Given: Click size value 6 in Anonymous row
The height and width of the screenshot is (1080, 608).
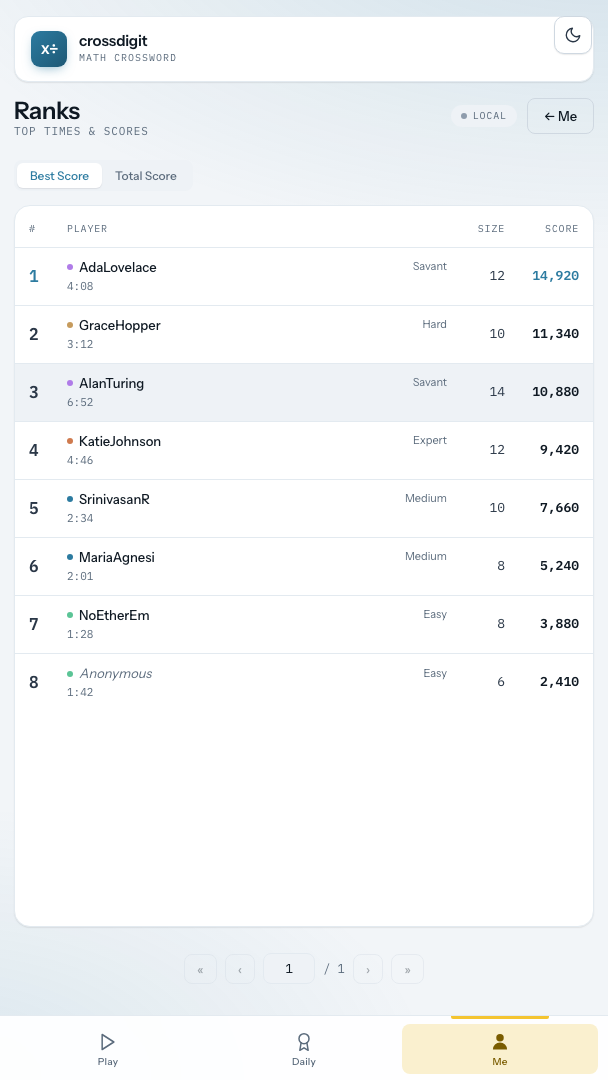Looking at the screenshot, I should click(x=501, y=682).
